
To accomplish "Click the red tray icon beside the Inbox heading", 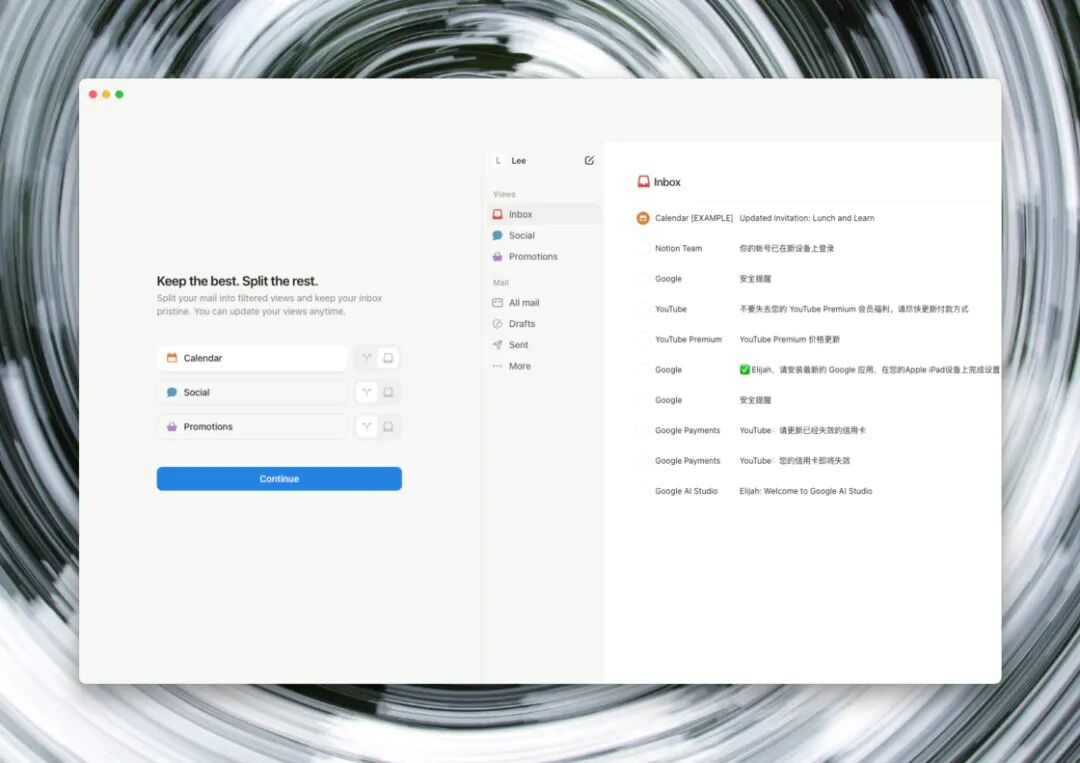I will click(x=643, y=182).
